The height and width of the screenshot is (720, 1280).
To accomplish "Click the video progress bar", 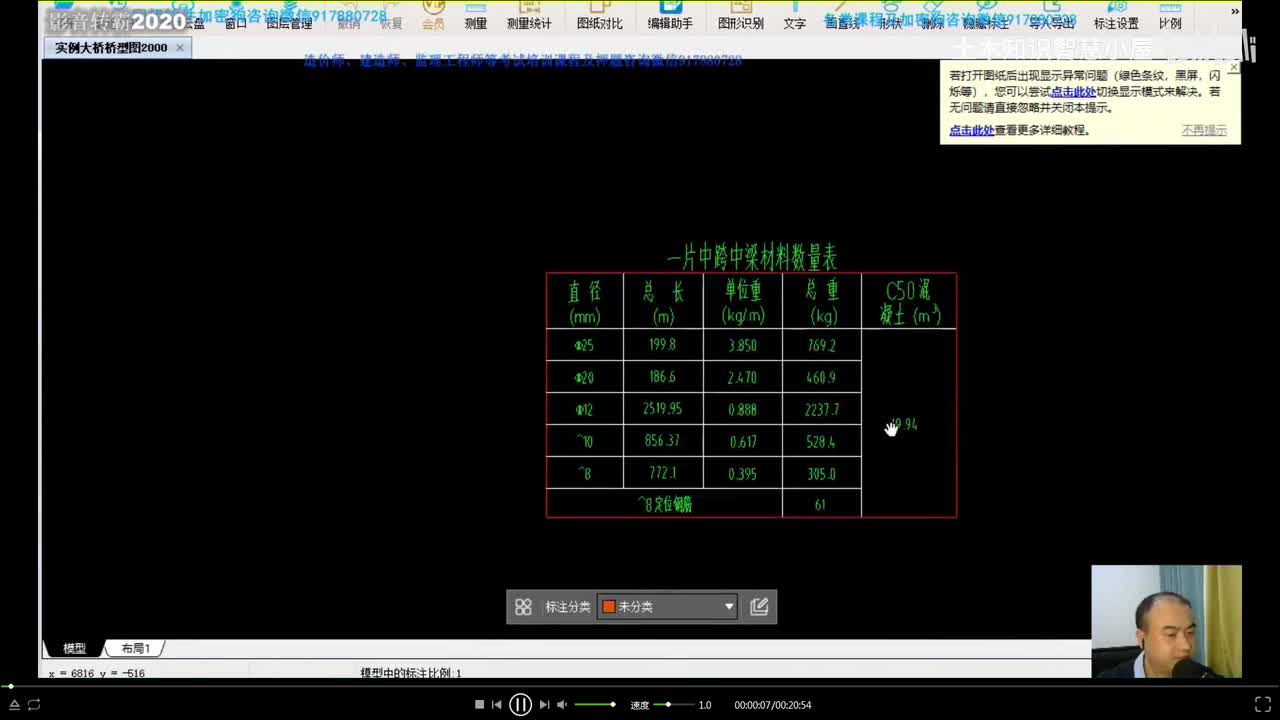I will [x=640, y=687].
